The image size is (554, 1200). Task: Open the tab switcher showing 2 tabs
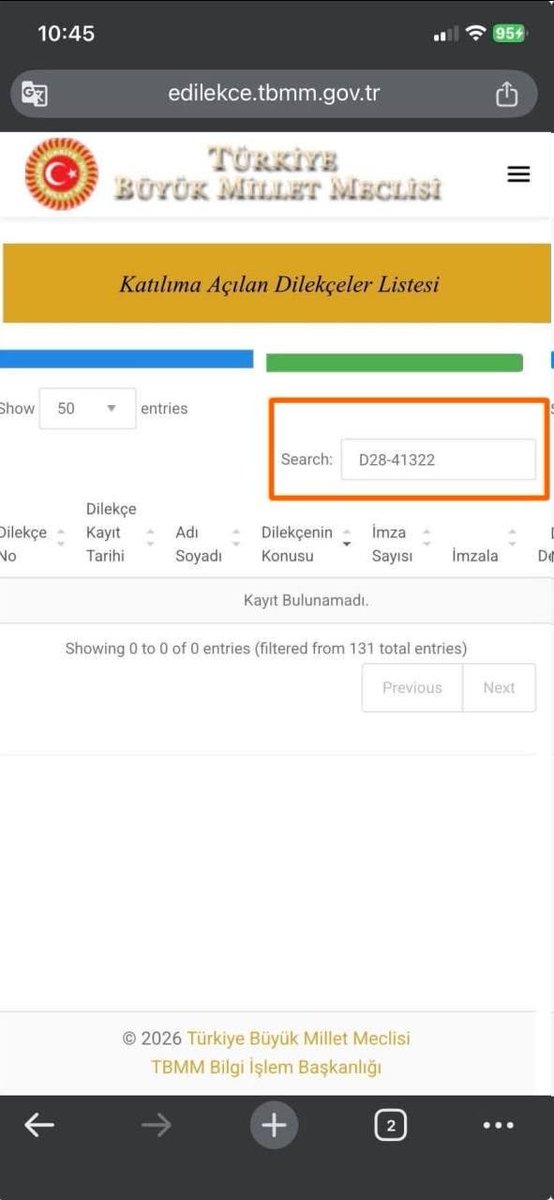point(390,1125)
